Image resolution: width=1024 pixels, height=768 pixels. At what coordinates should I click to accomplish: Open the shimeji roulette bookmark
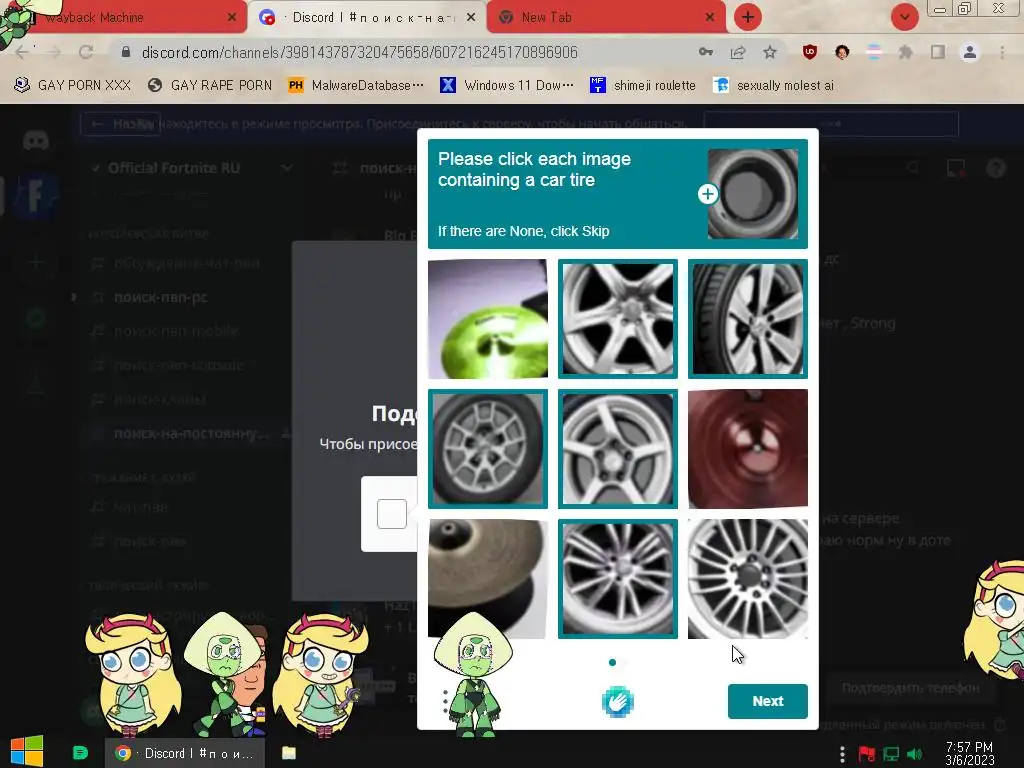643,85
